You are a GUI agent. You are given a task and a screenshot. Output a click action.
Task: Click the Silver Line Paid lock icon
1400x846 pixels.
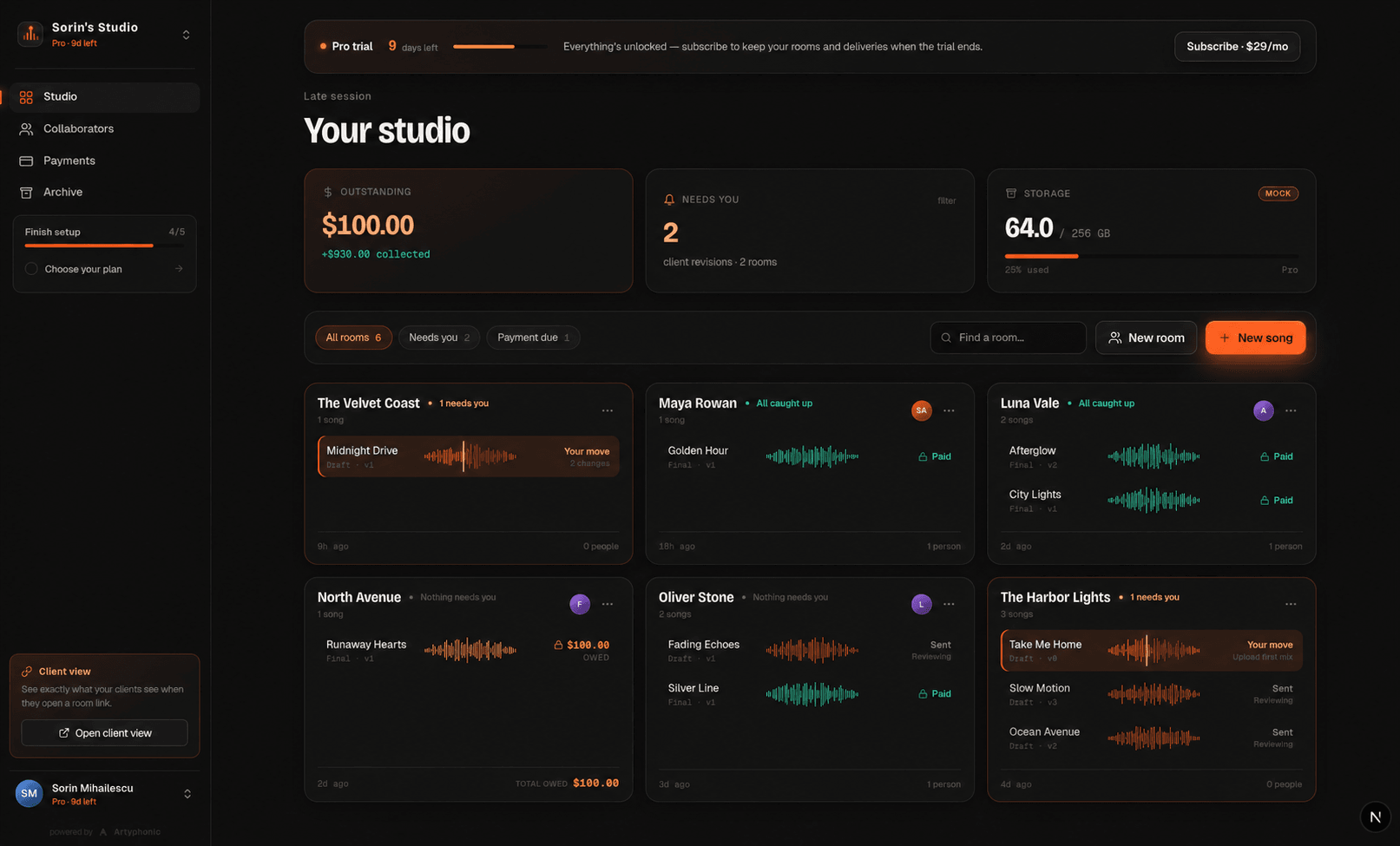(x=923, y=694)
